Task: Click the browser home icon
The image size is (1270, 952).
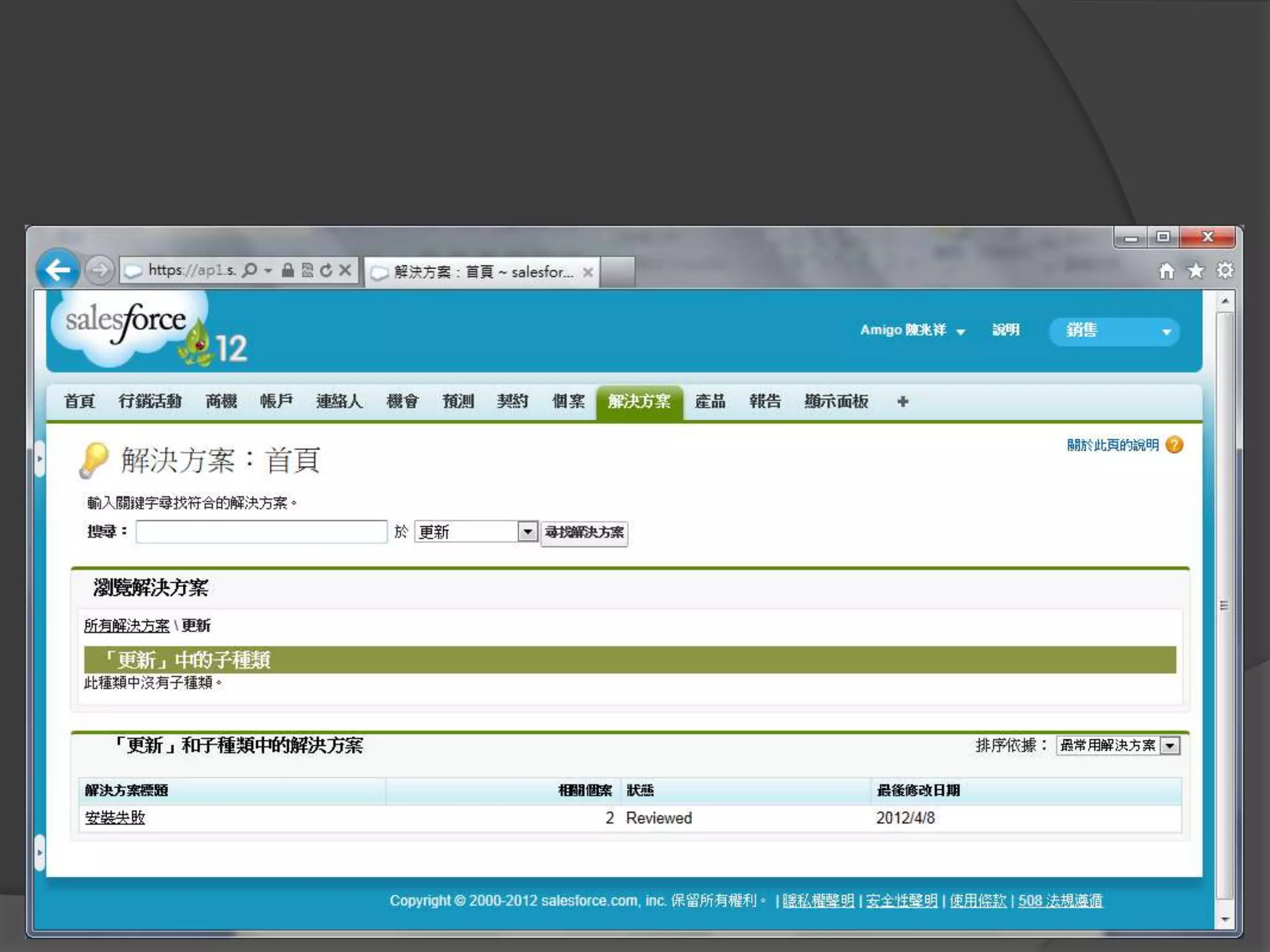Action: pyautogui.click(x=1166, y=271)
